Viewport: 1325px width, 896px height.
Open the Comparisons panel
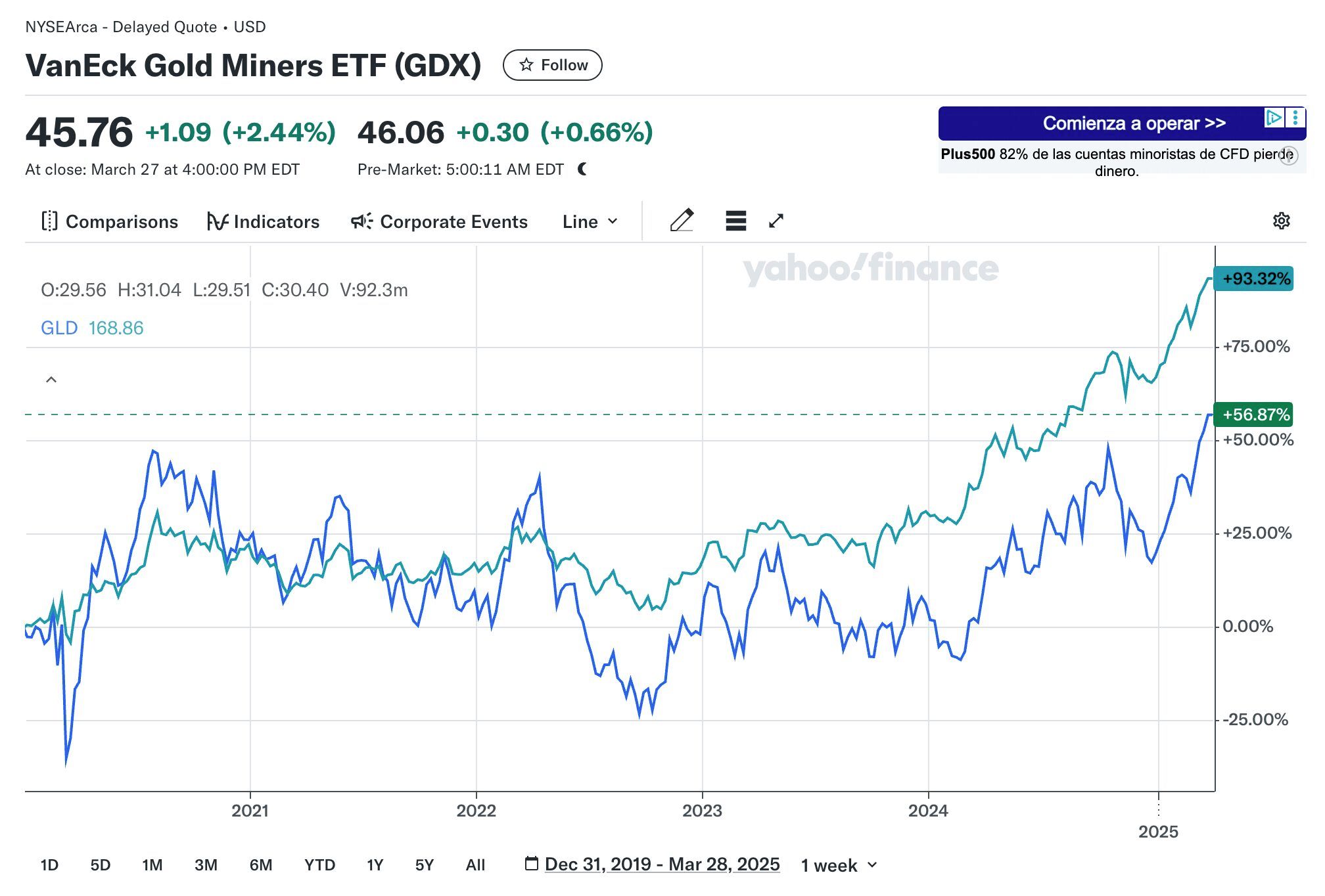point(109,221)
